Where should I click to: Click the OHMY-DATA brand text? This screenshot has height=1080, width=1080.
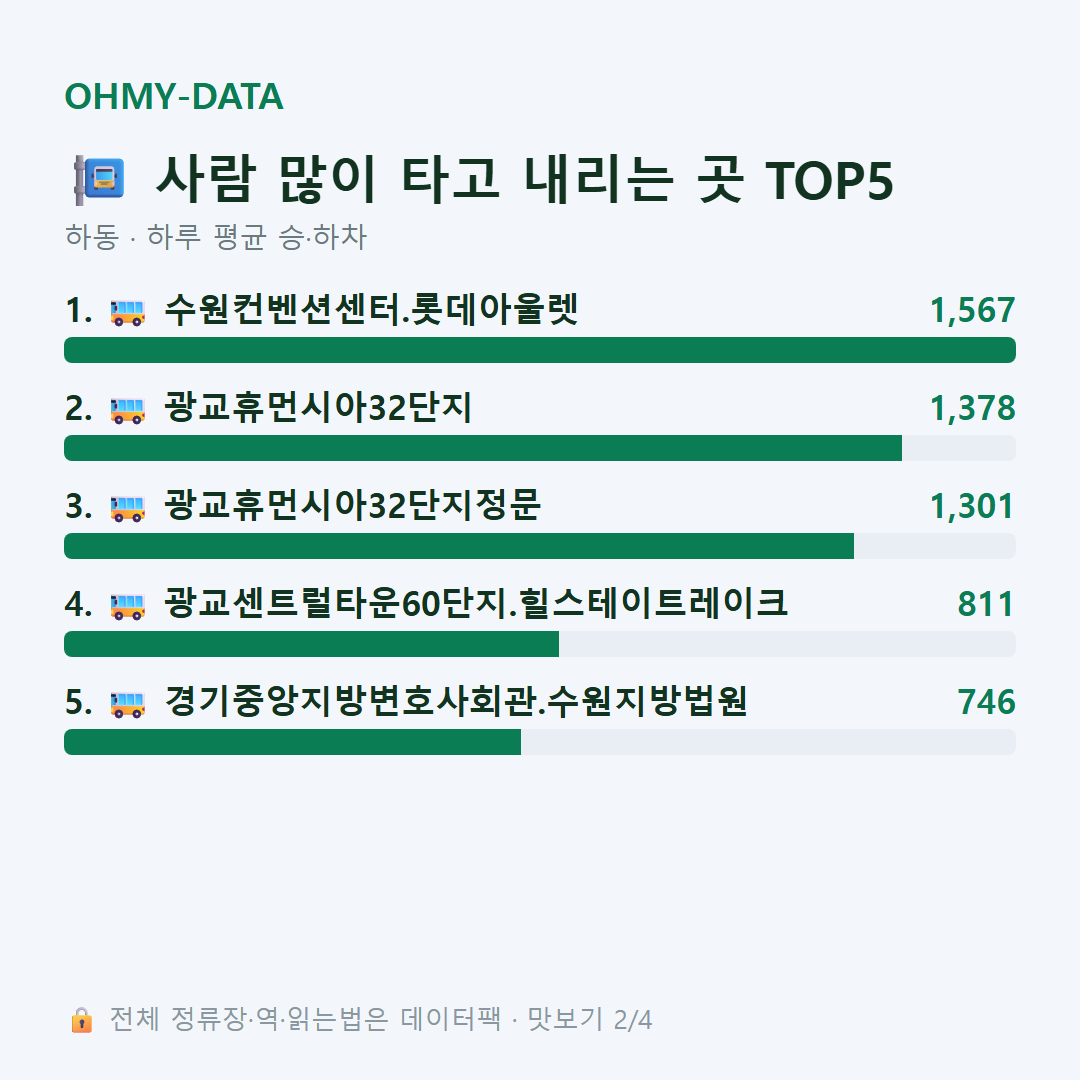[x=174, y=96]
